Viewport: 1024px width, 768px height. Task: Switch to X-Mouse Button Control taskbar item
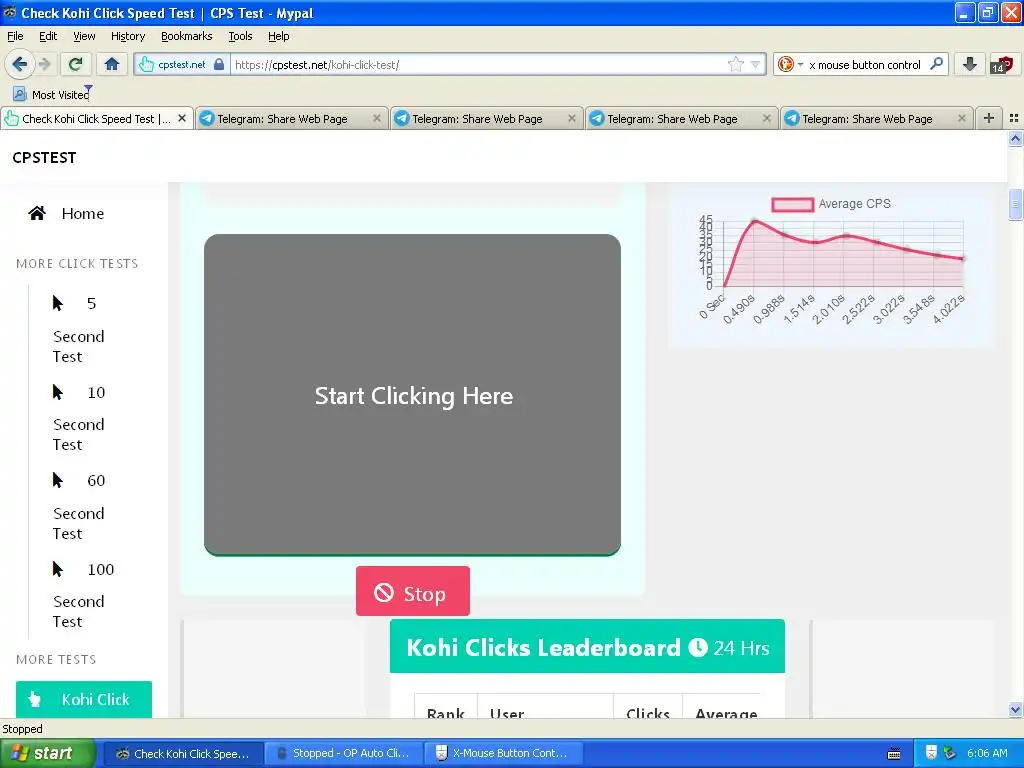[x=502, y=753]
